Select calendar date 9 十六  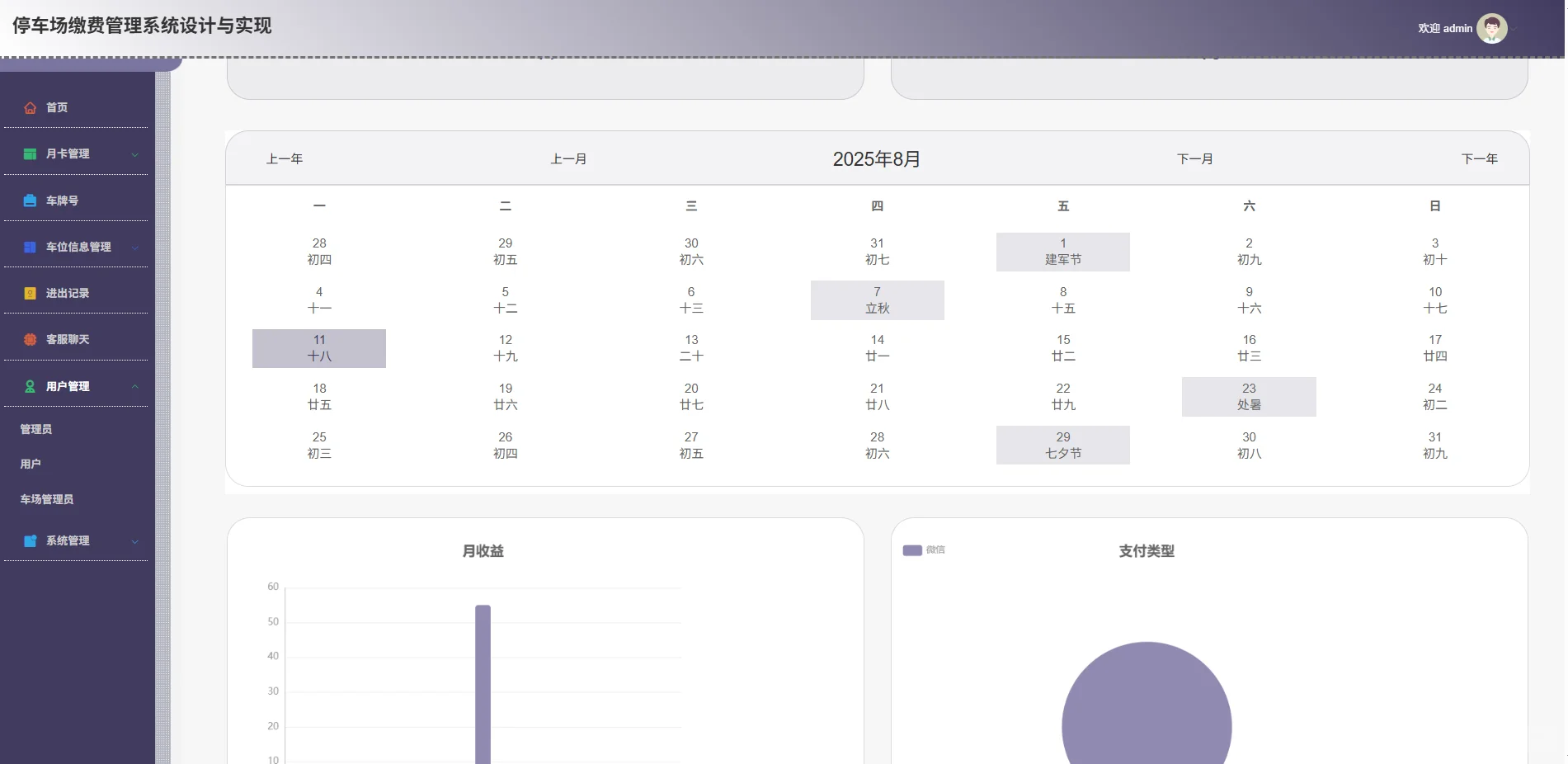[x=1249, y=300]
